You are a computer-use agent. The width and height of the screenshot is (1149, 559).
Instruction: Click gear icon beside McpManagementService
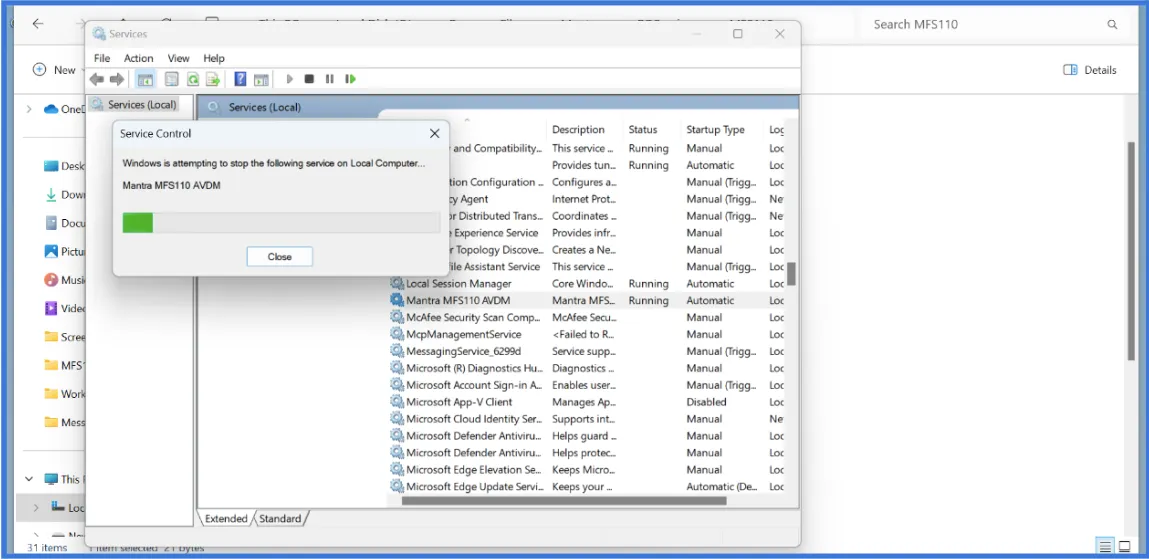point(397,334)
